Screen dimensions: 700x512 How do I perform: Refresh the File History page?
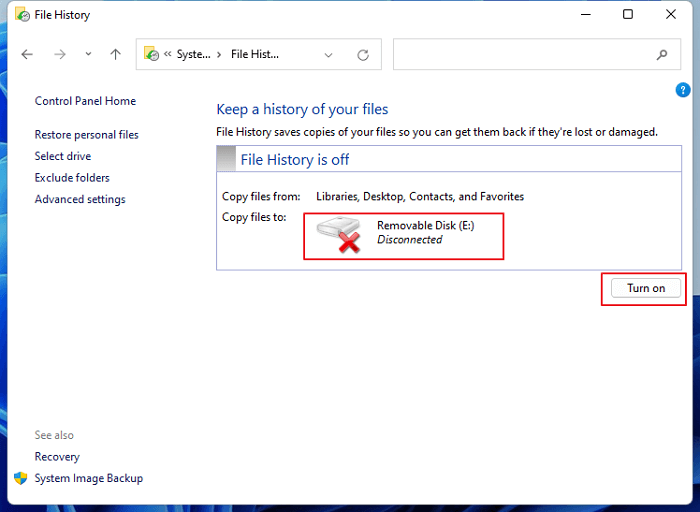tap(363, 55)
